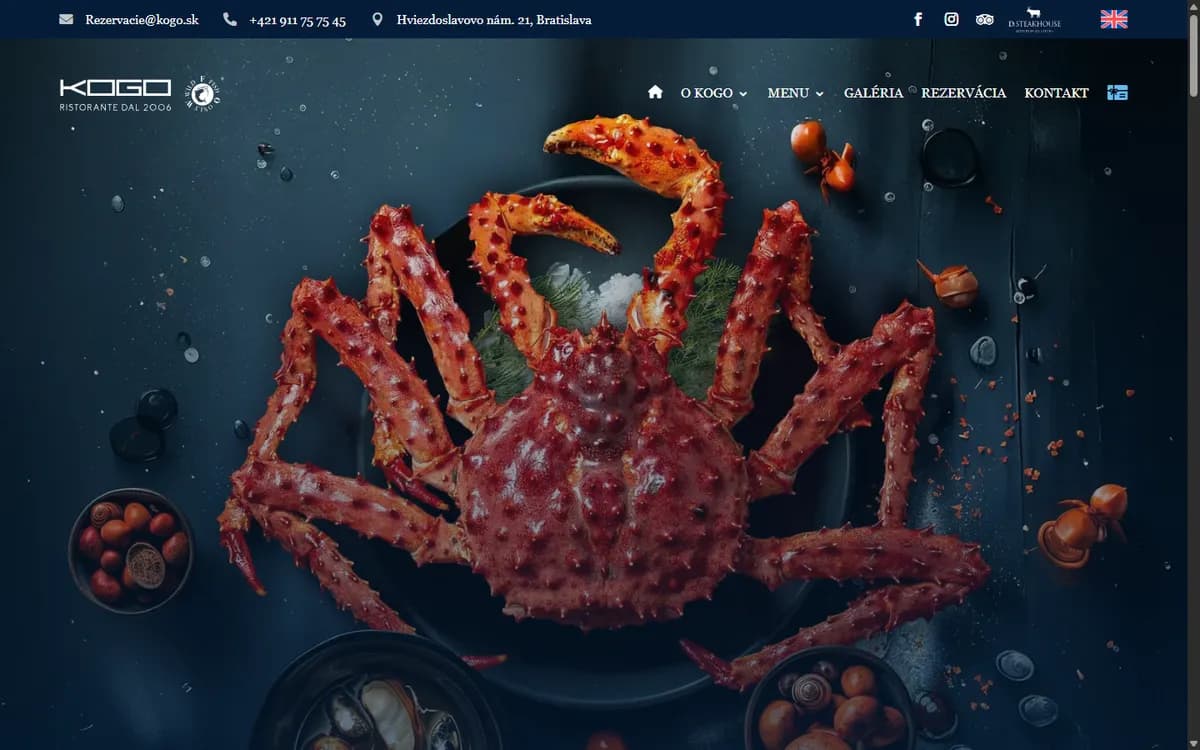Open the Instagram profile icon
Viewport: 1200px width, 750px height.
[951, 19]
